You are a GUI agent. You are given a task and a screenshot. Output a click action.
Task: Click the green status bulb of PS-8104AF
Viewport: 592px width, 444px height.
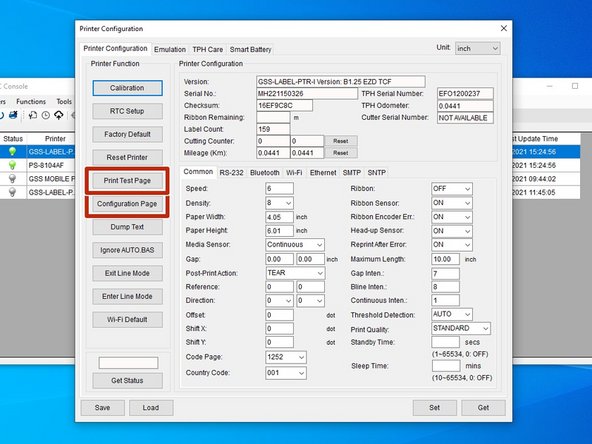12,165
